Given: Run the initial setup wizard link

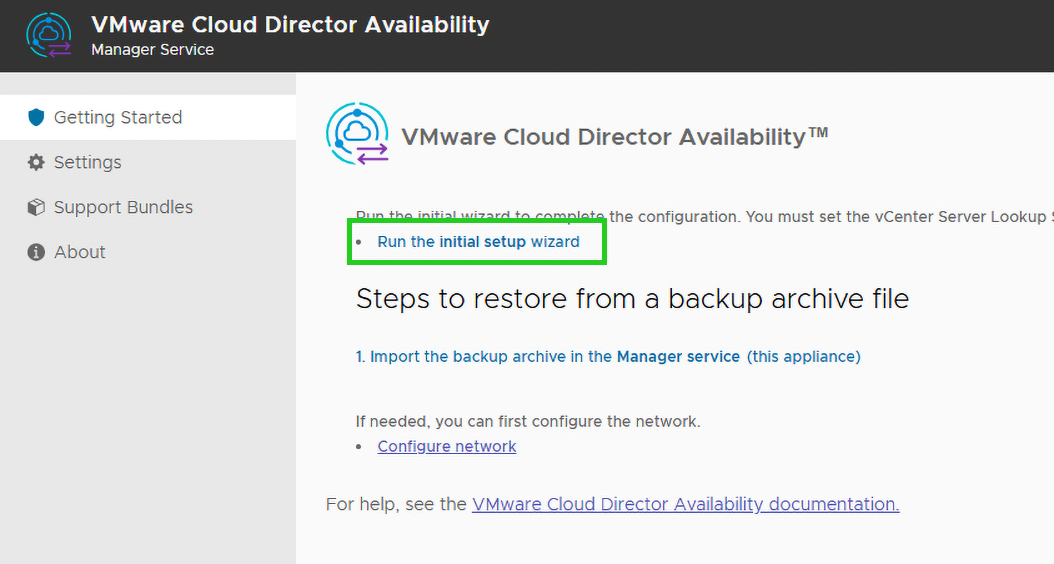Looking at the screenshot, I should (478, 242).
